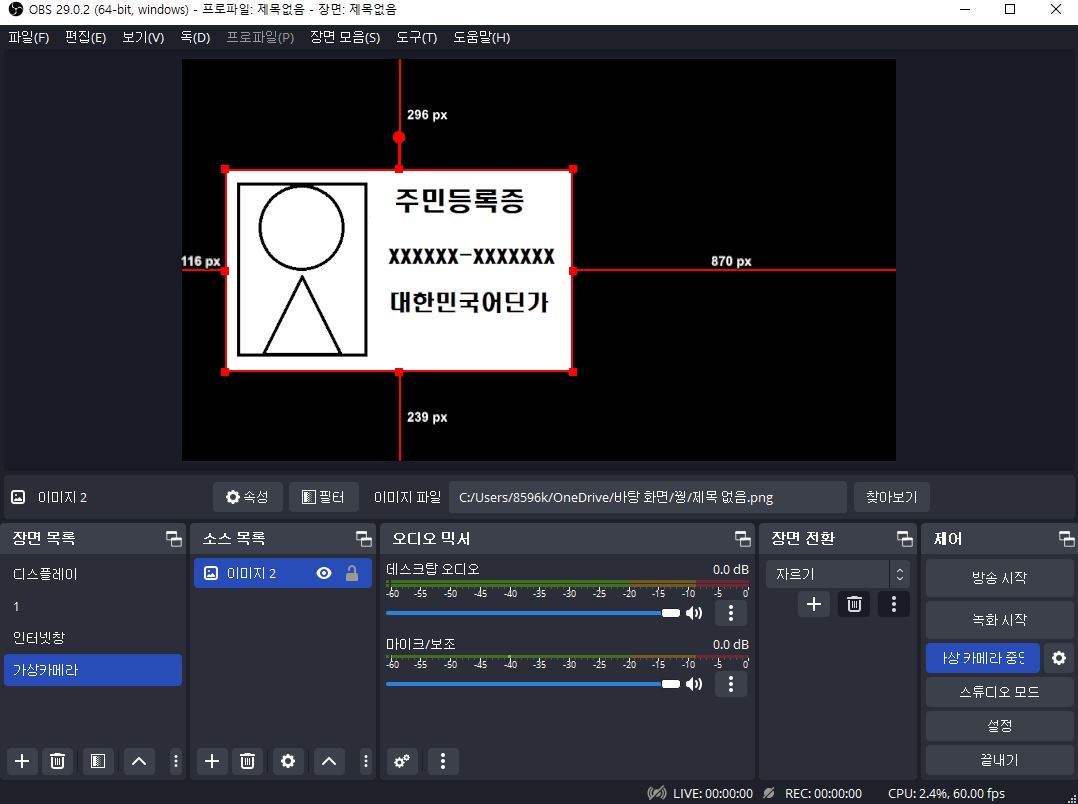Open 도움말(H) menu
The width and height of the screenshot is (1078, 804).
click(x=481, y=37)
